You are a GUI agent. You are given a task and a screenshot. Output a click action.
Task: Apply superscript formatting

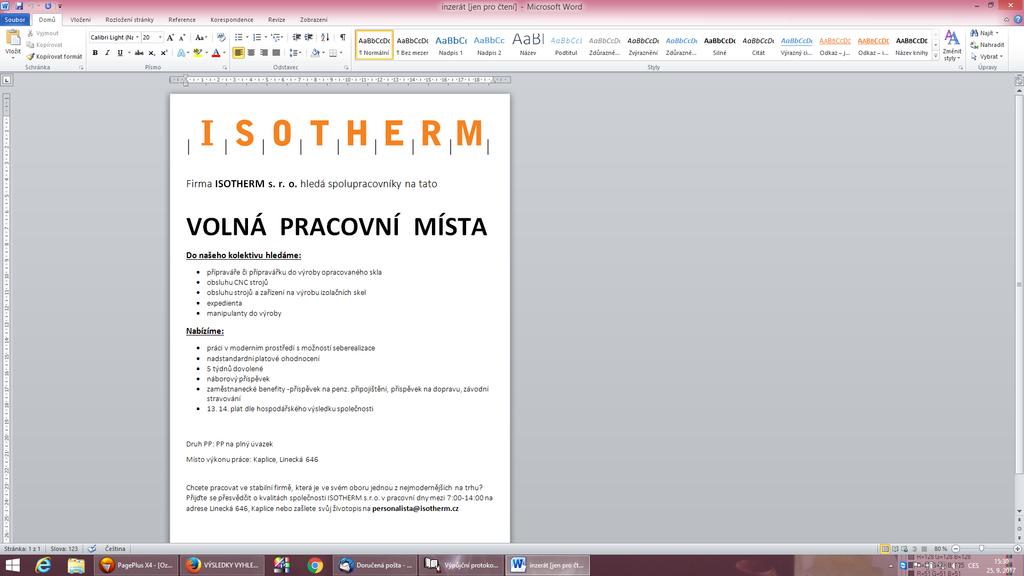(163, 53)
